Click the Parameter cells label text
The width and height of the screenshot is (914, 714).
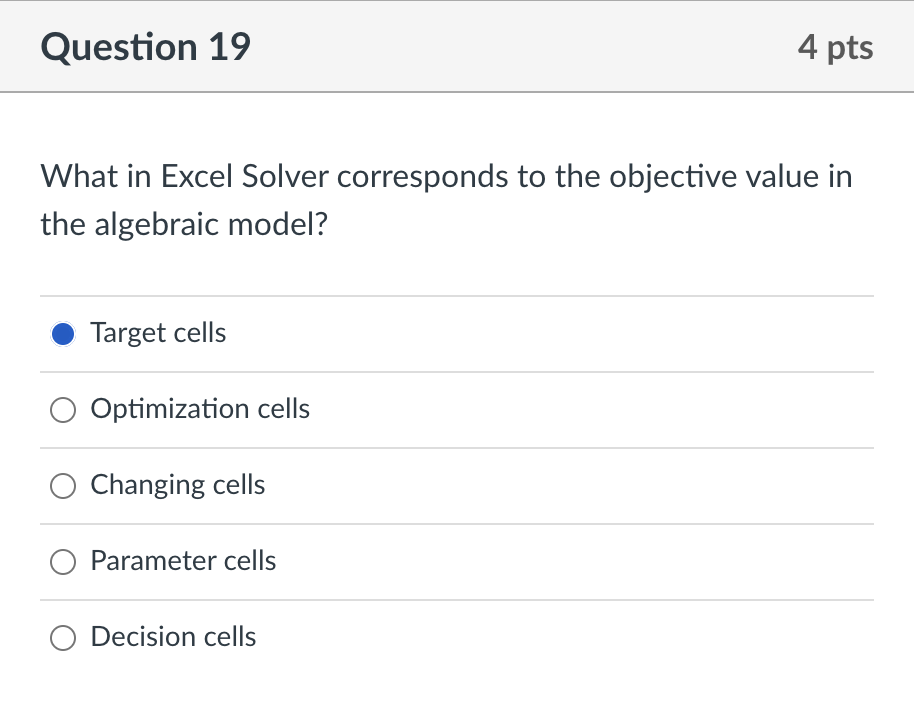tap(183, 561)
